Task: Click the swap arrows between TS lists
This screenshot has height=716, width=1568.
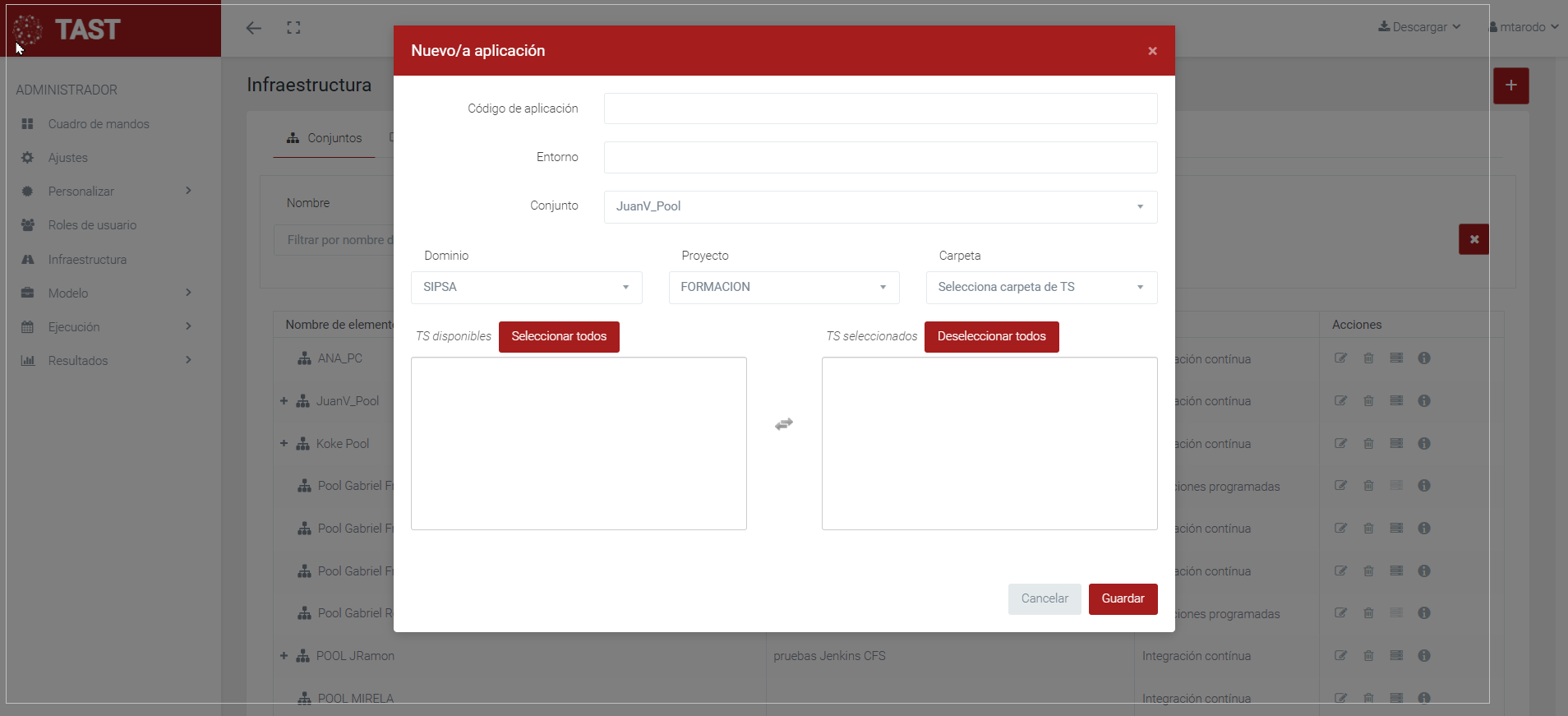Action: [783, 424]
